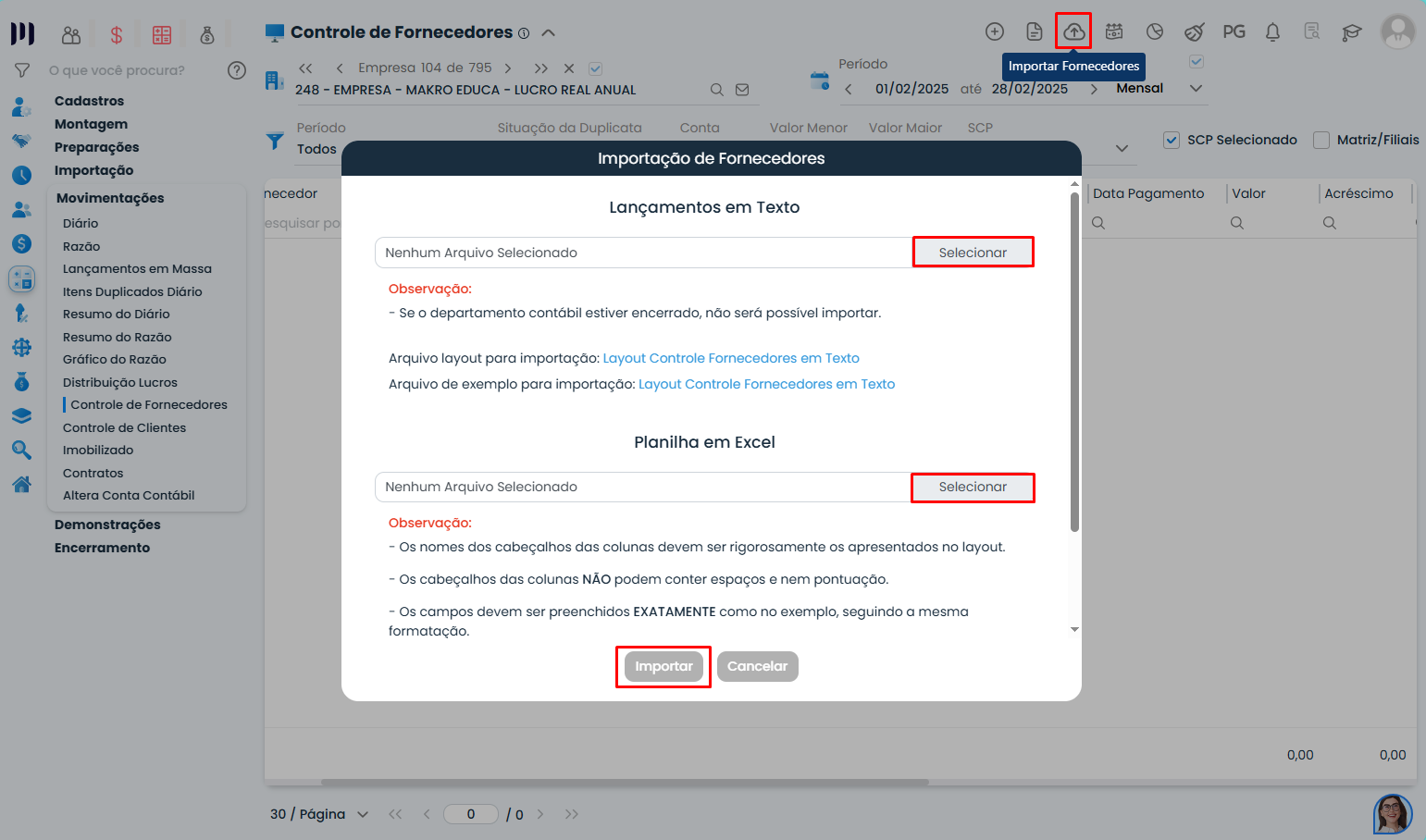The width and height of the screenshot is (1426, 840).
Task: Click the import dialog vertical scrollbar
Action: coord(1074,362)
